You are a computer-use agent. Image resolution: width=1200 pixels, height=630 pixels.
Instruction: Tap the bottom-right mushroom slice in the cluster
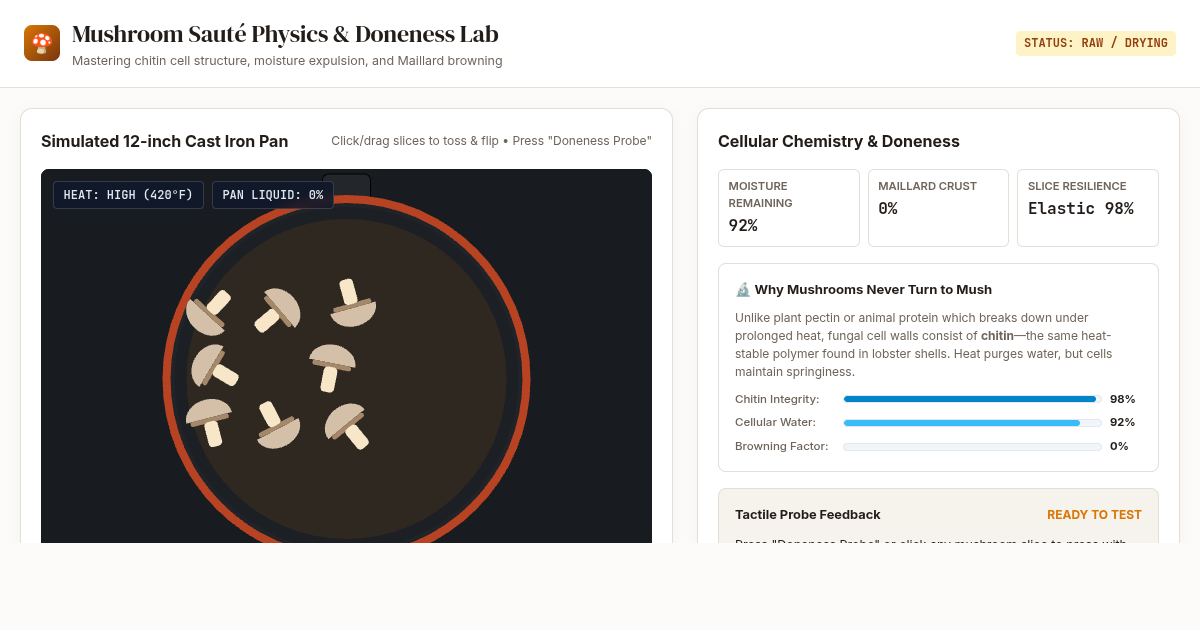(x=347, y=425)
